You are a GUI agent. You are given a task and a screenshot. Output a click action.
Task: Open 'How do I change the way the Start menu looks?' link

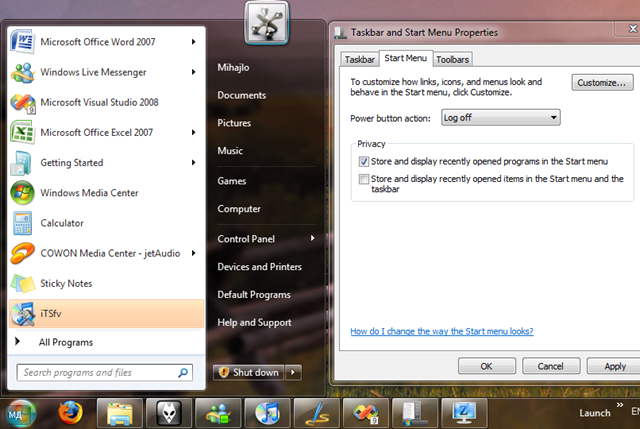pyautogui.click(x=442, y=331)
